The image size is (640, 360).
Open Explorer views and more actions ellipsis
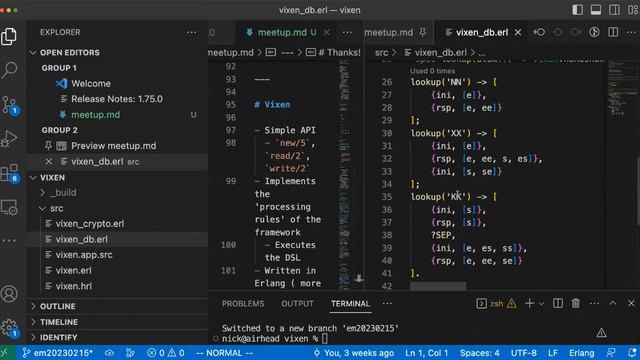click(191, 32)
